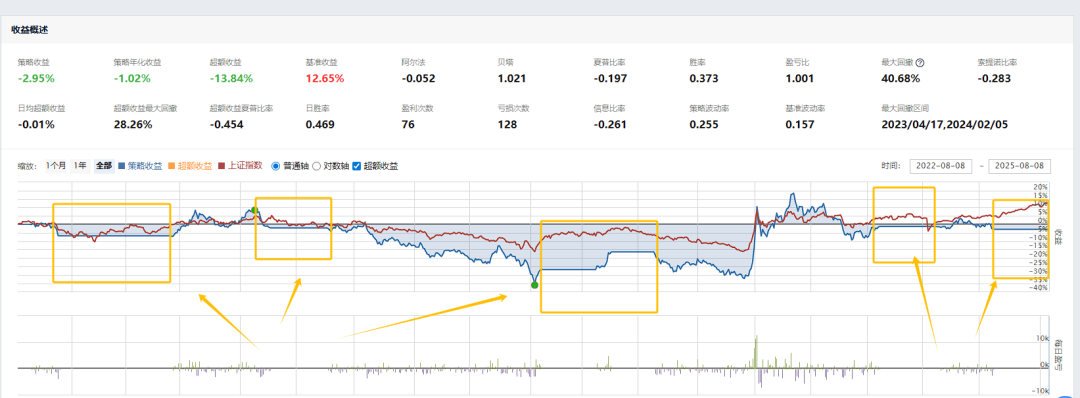Viewport: 1080px width, 398px height.
Task: Click the 亏损次数 value 128
Action: coord(507,125)
